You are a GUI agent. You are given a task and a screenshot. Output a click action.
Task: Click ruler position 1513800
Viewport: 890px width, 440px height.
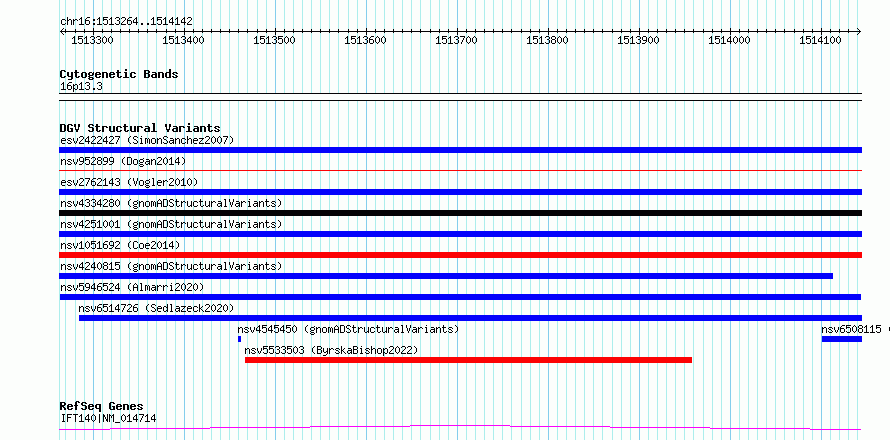tap(548, 40)
